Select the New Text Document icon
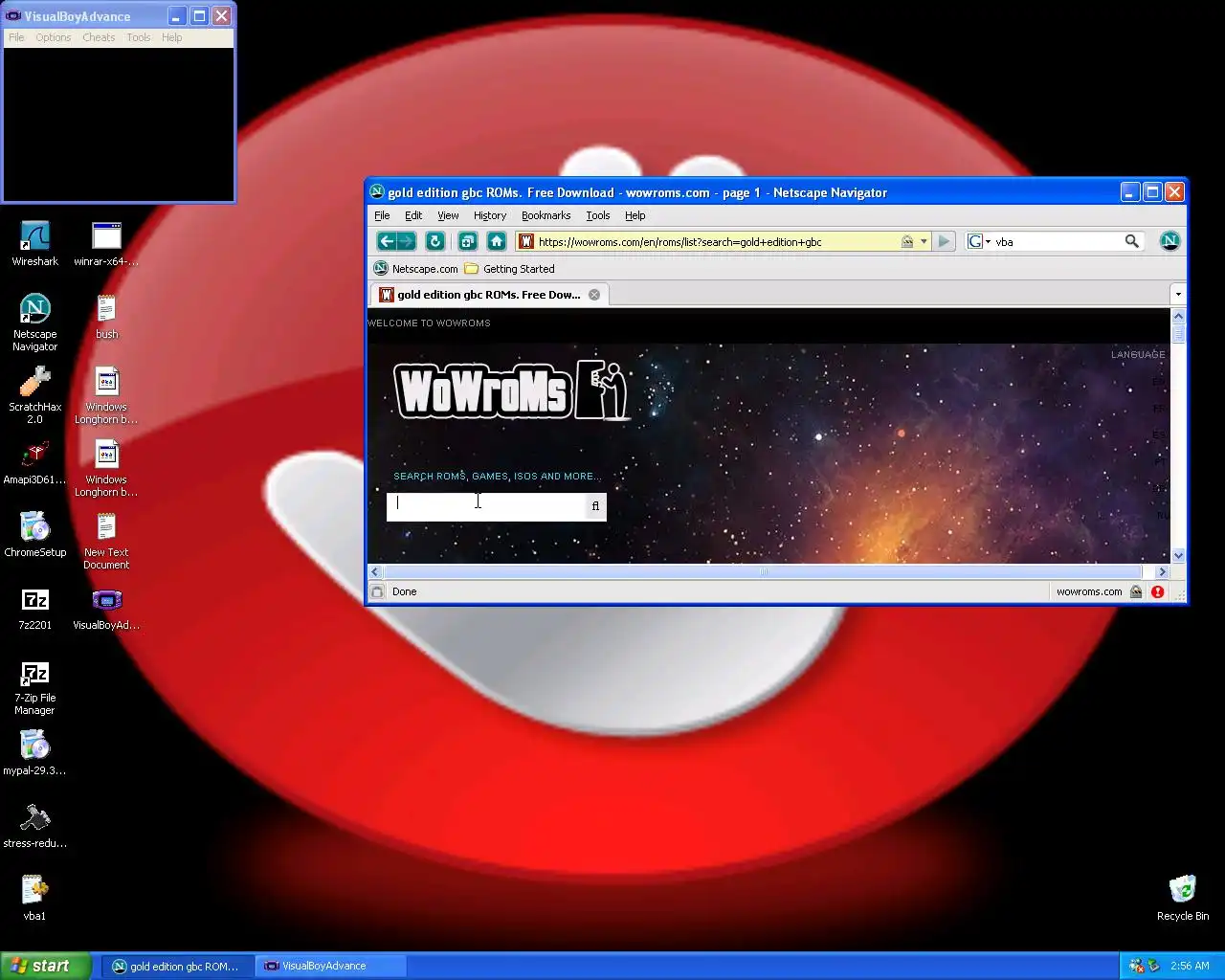Image resolution: width=1225 pixels, height=980 pixels. pos(106,541)
